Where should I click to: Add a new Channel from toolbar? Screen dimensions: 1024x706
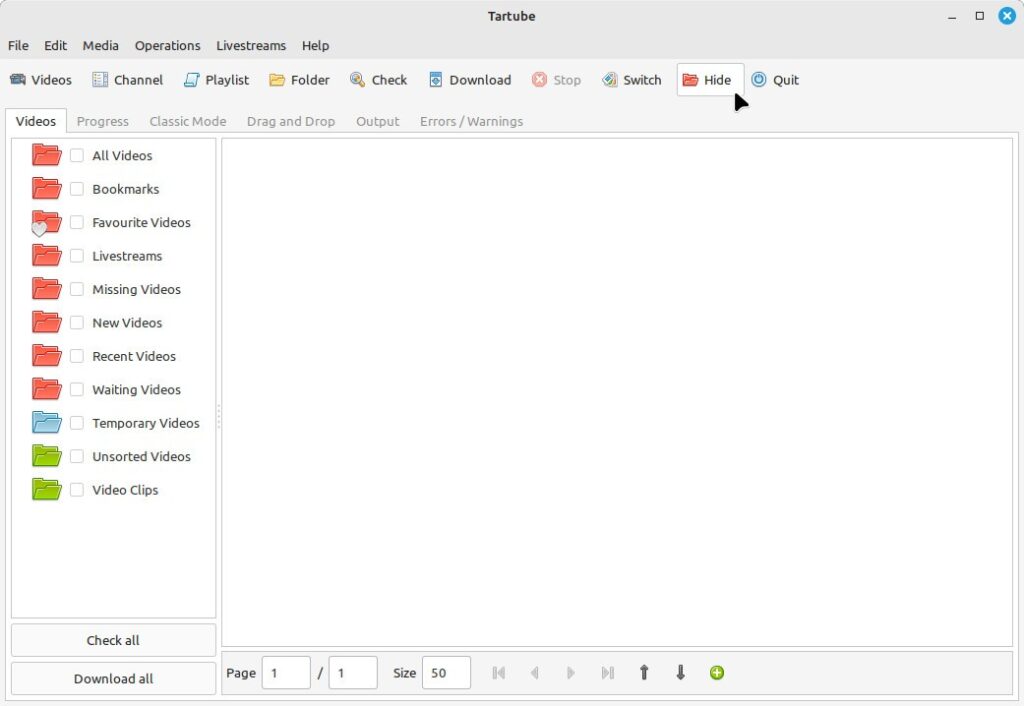128,80
